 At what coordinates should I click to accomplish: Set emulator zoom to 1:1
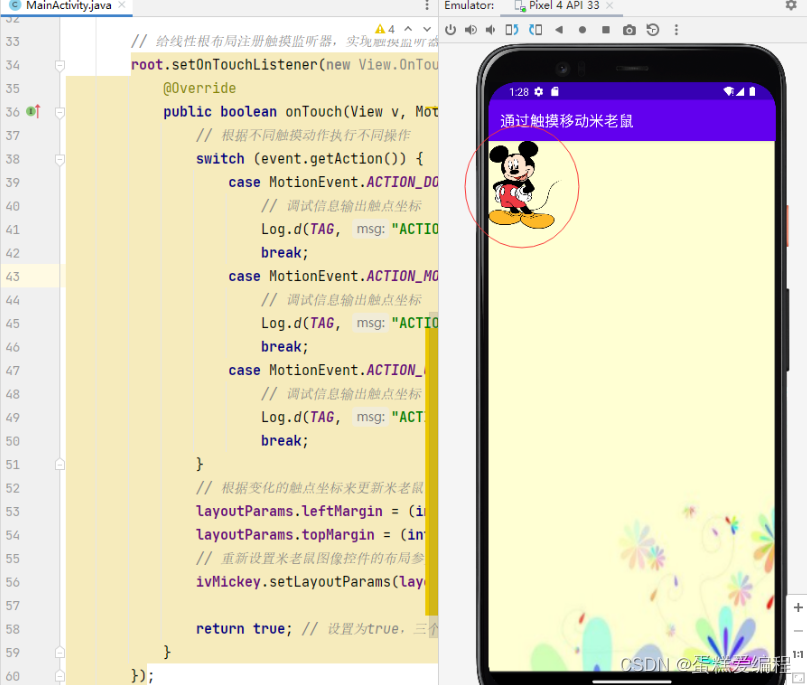pyautogui.click(x=798, y=655)
